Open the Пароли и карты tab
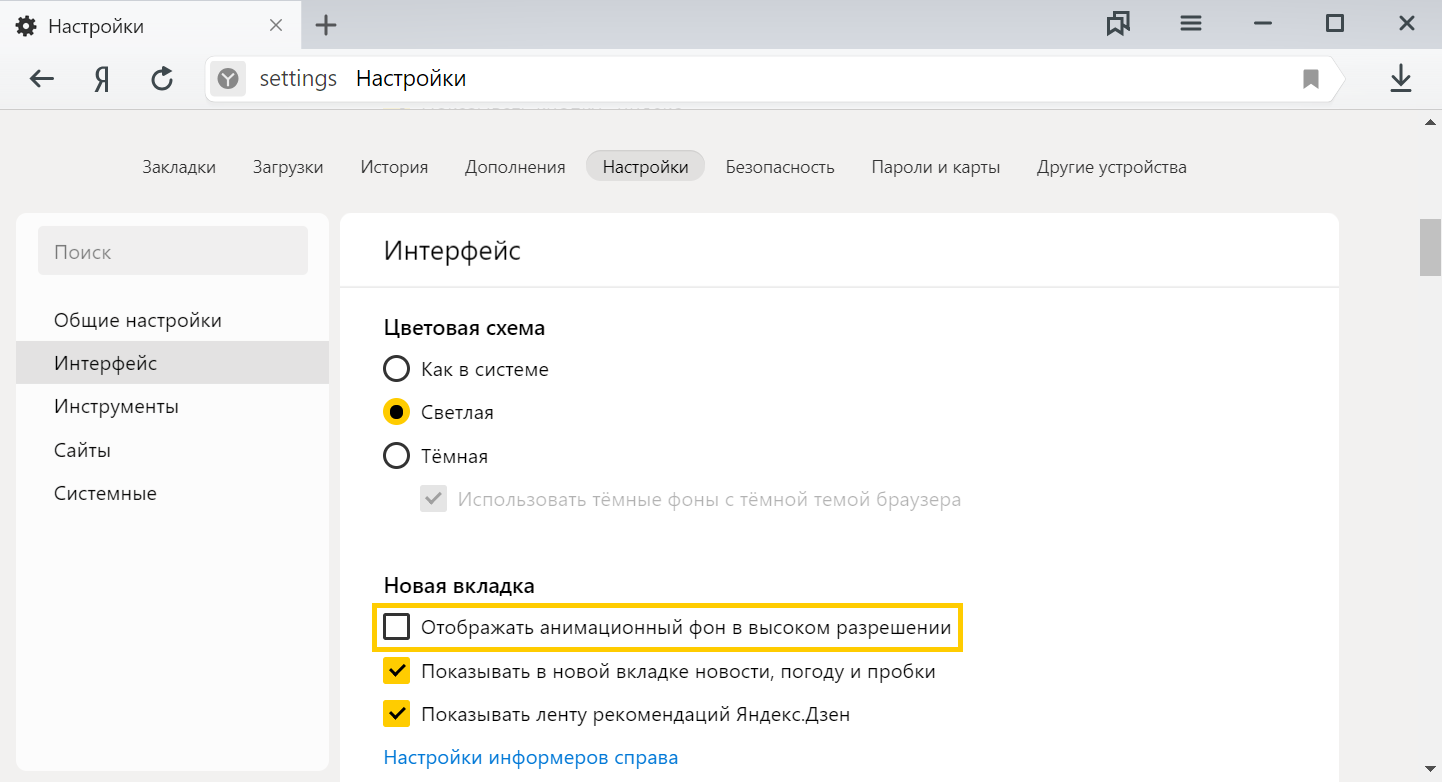Screen dimensions: 1442x782 click(x=935, y=167)
